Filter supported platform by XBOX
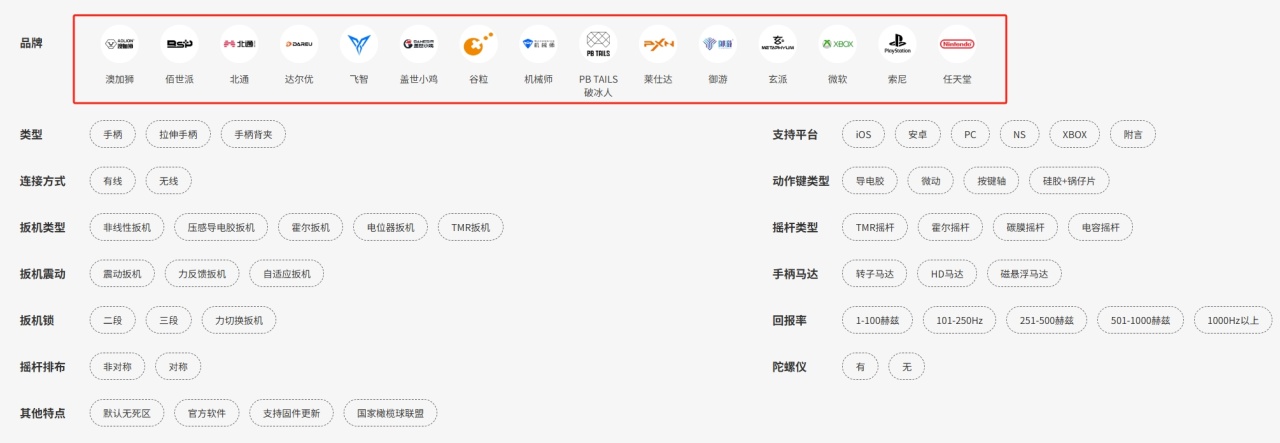1280x443 pixels. [x=1075, y=134]
